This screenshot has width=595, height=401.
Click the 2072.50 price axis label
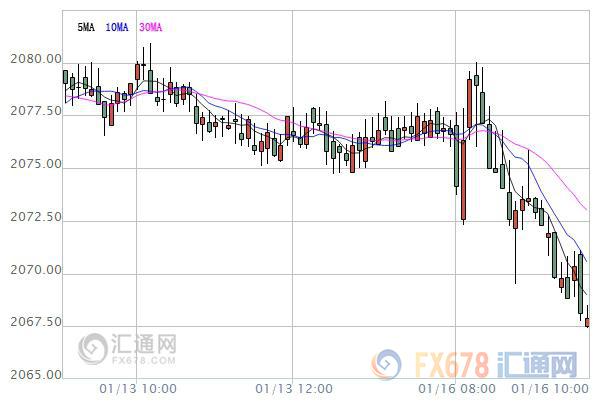click(x=36, y=217)
